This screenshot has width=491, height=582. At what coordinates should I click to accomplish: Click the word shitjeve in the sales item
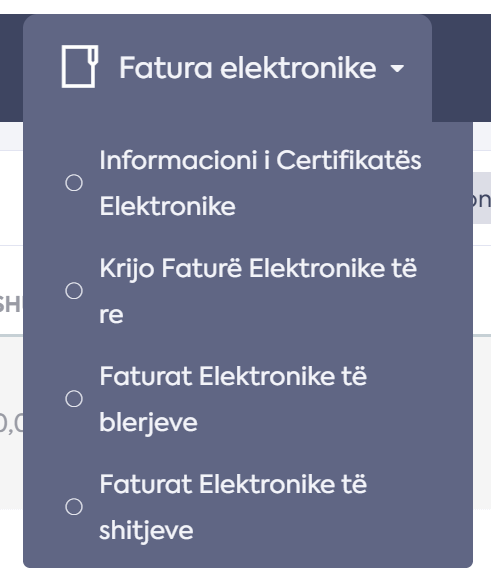point(146,530)
